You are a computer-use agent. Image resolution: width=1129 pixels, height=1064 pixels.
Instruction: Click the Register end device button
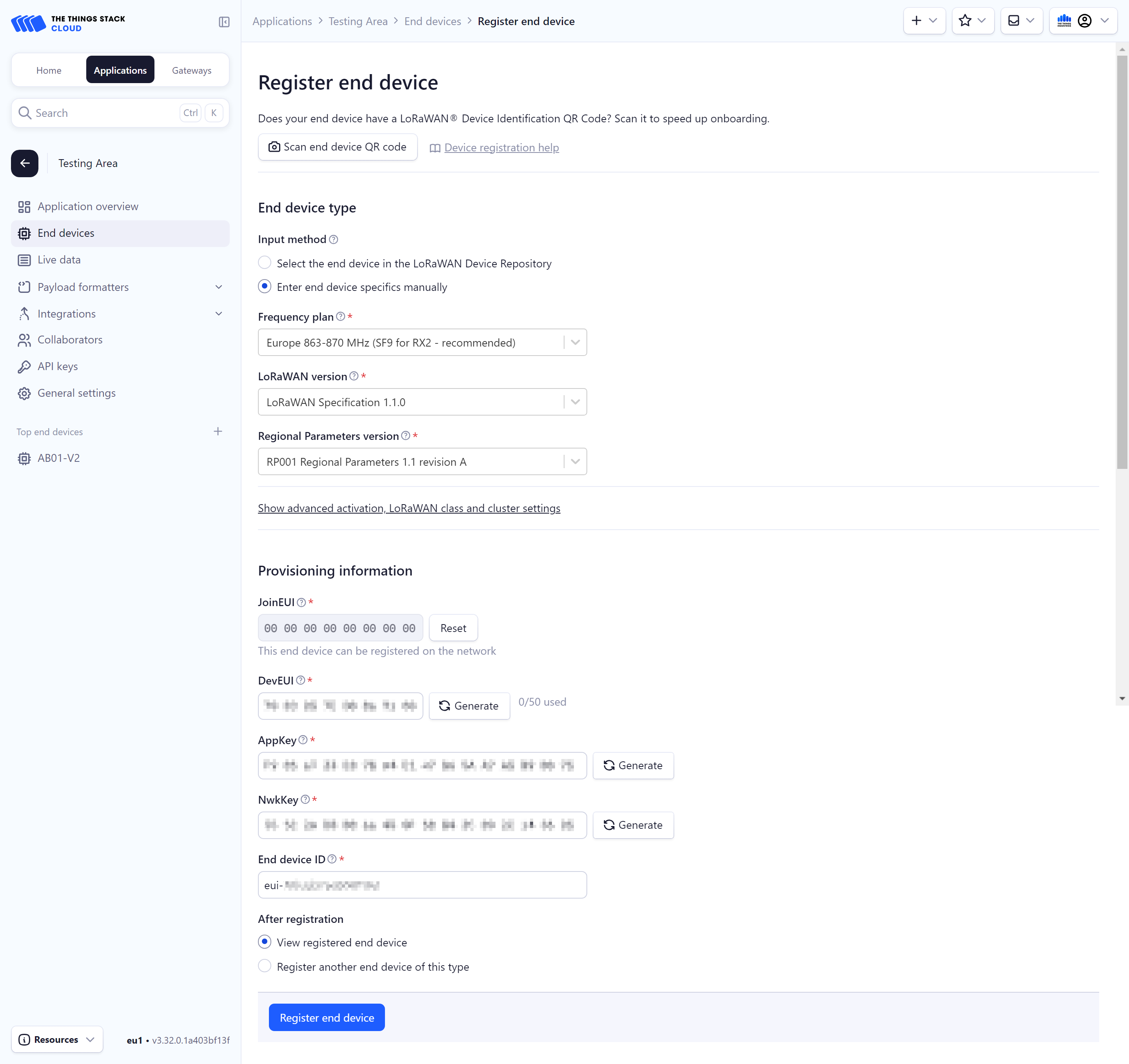(x=327, y=1017)
